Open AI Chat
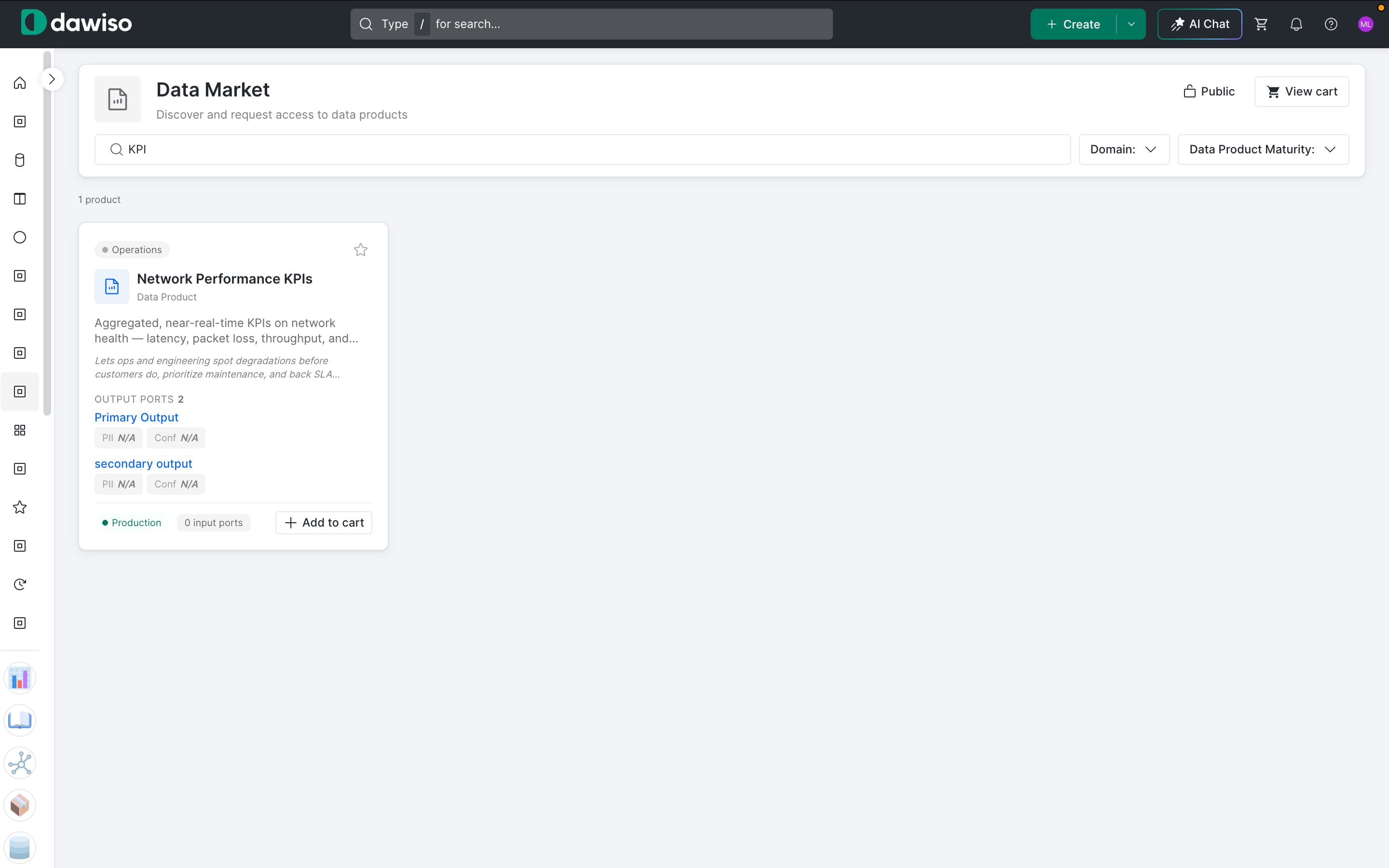Viewport: 1389px width, 868px height. click(1199, 24)
